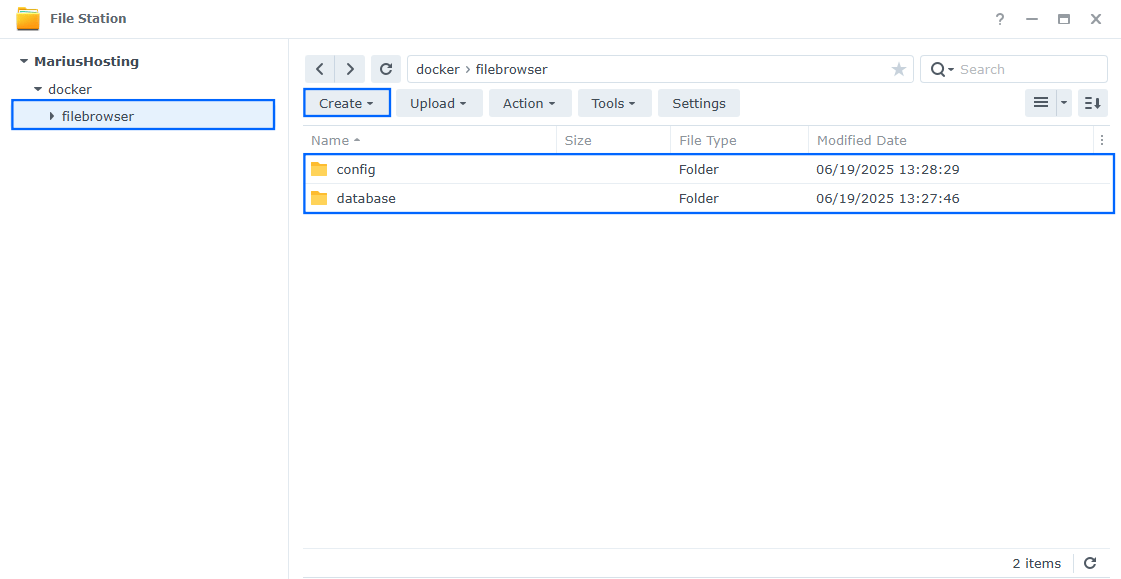
Task: Open the view mode dropdown arrow
Action: (1064, 103)
